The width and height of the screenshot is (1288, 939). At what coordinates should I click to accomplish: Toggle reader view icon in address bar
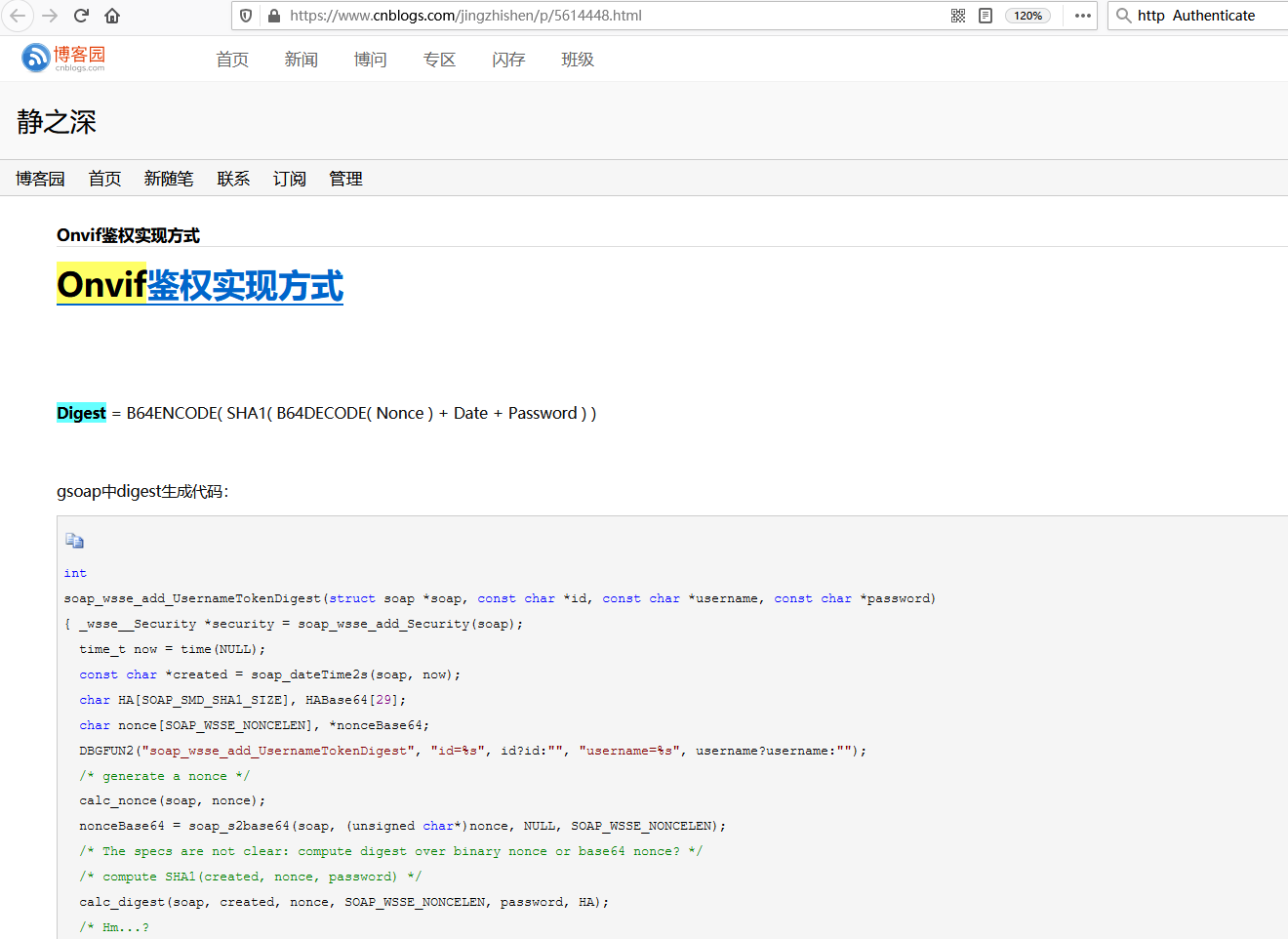[x=986, y=16]
